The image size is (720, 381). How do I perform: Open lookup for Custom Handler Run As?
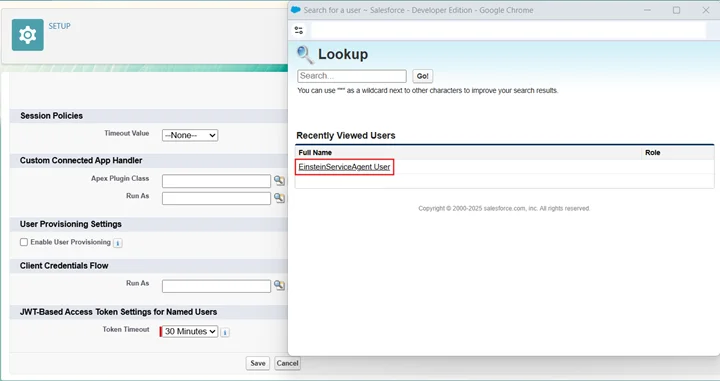pos(279,197)
